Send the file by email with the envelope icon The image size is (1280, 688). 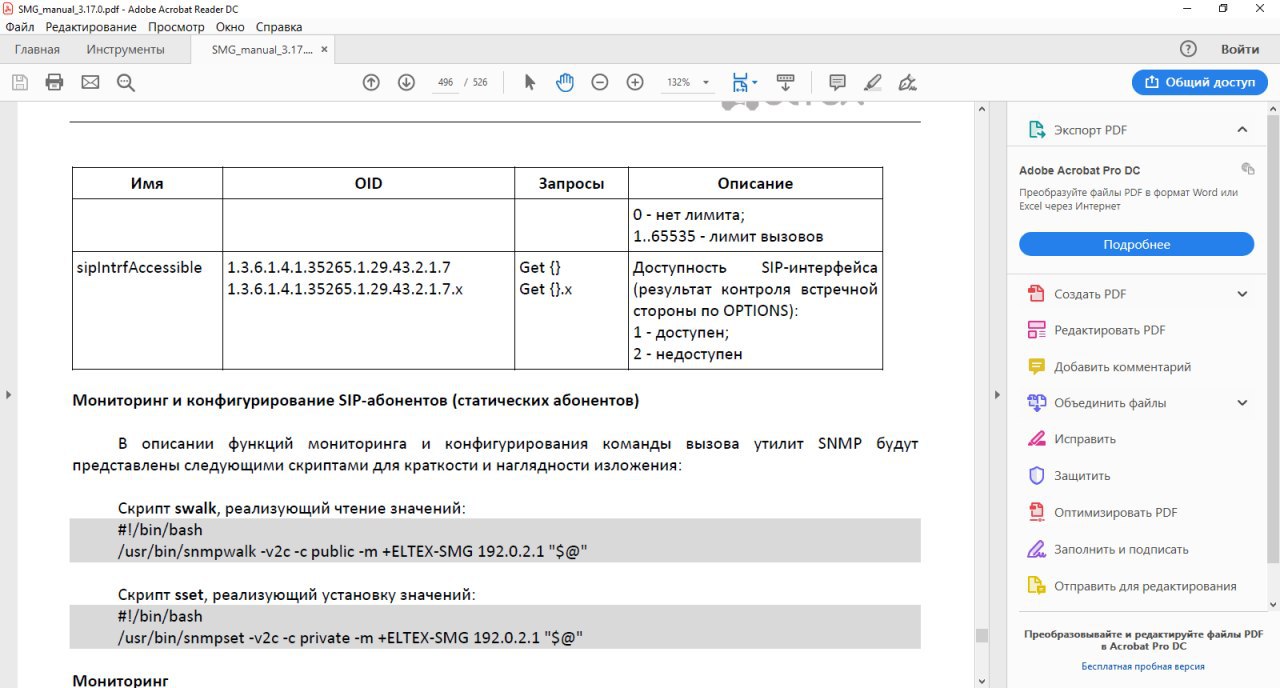(90, 82)
